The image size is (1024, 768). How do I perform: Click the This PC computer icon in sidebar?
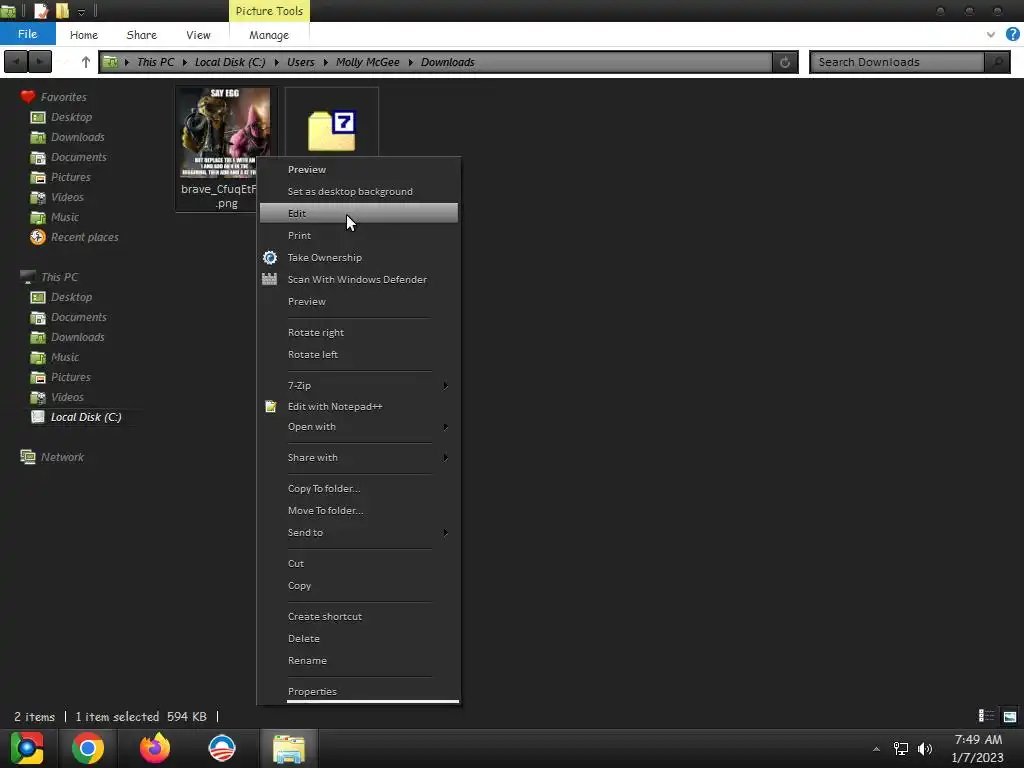pos(27,277)
